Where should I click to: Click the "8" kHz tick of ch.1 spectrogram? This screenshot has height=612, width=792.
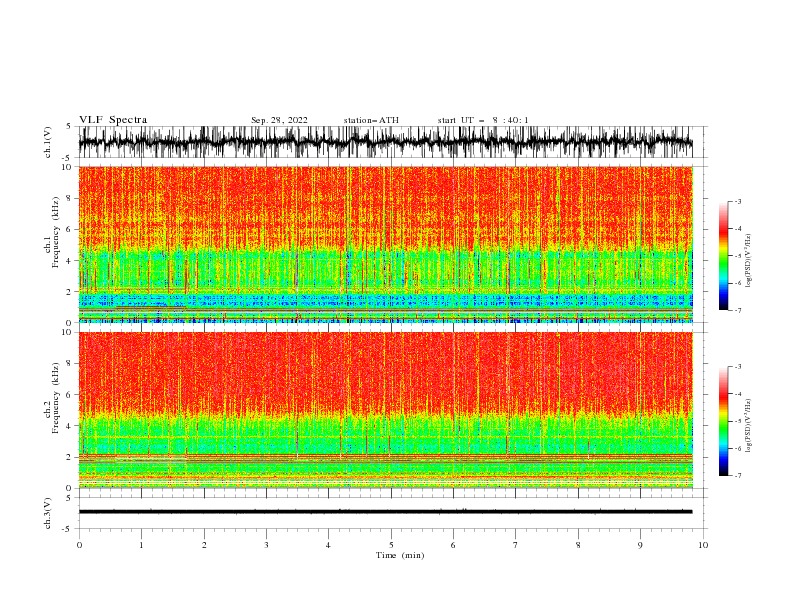[70, 198]
